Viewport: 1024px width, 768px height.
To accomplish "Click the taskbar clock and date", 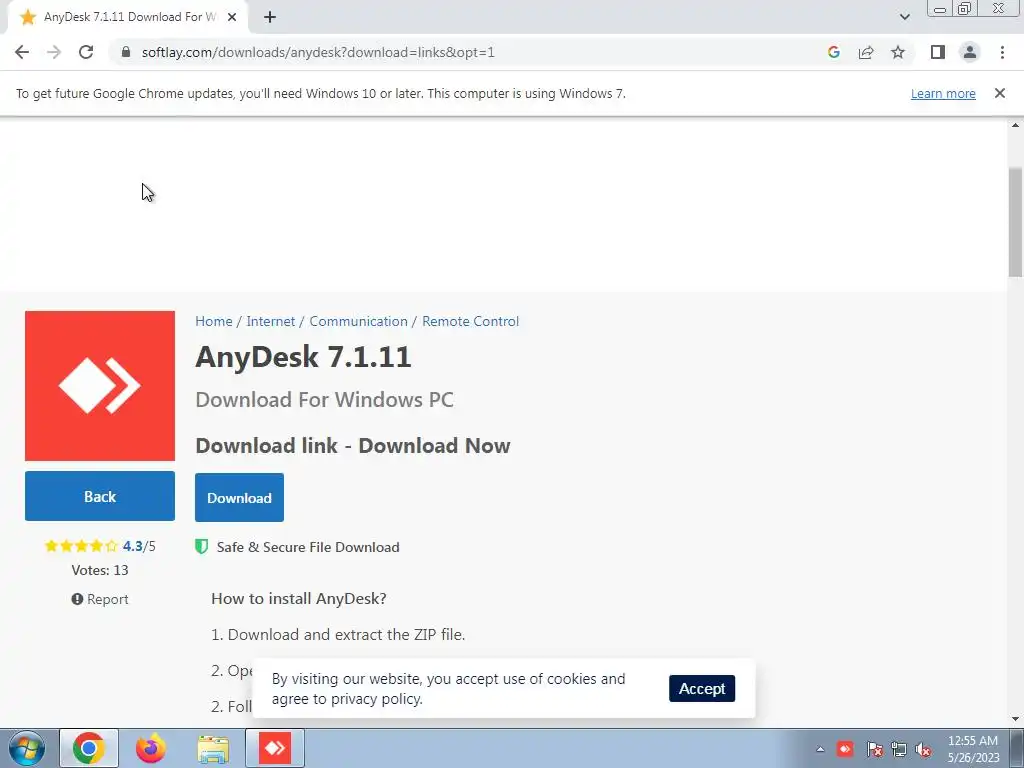I will [973, 749].
